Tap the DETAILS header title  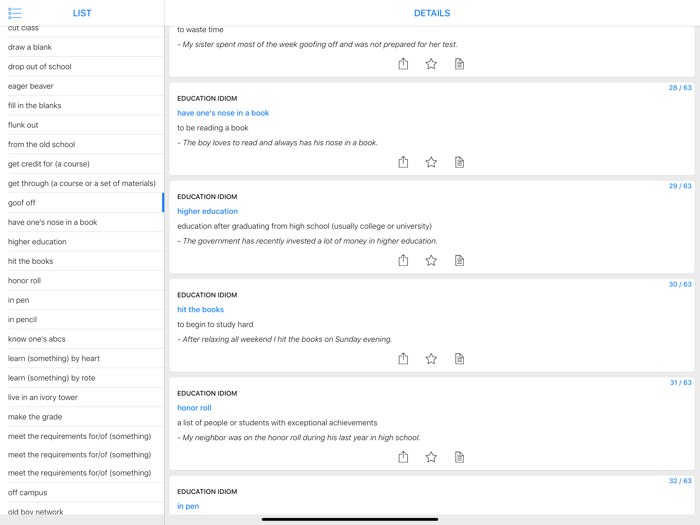[432, 13]
